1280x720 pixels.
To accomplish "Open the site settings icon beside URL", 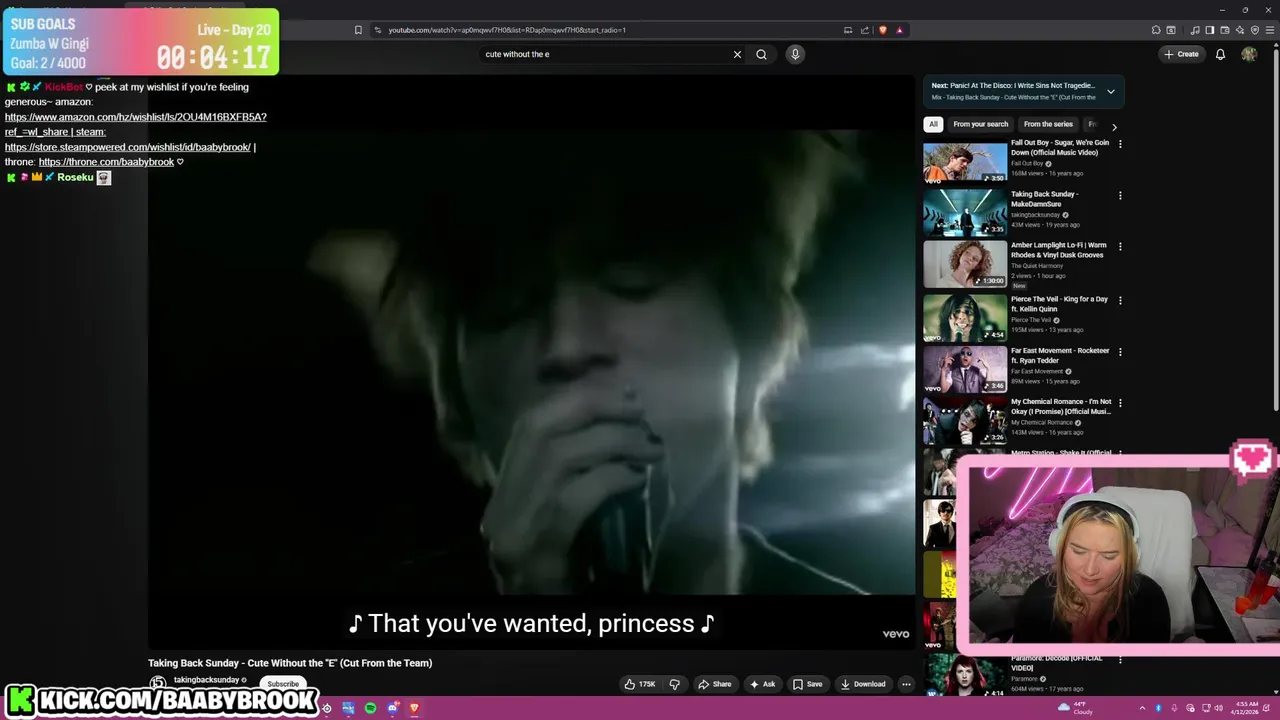I will (x=378, y=30).
